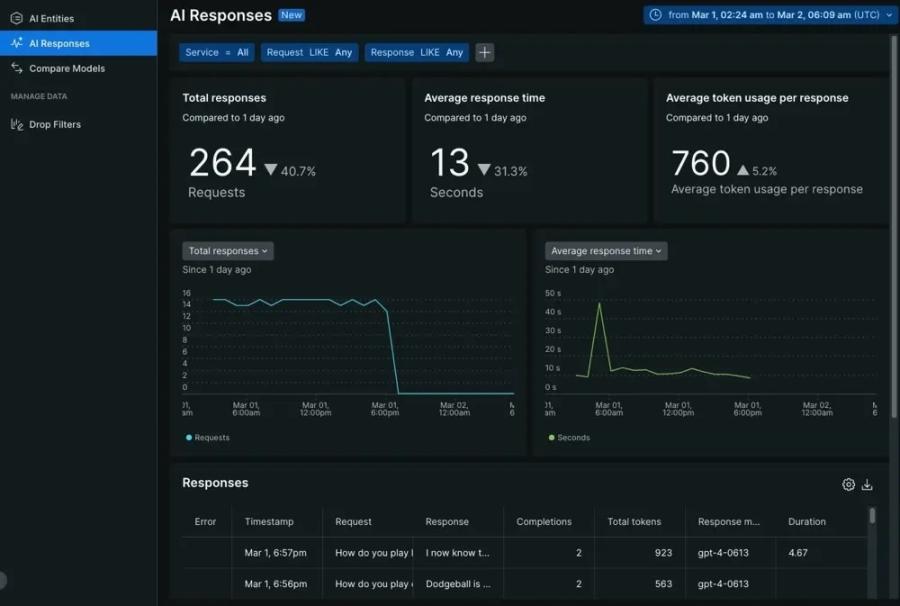
Task: Toggle the Seconds legend item
Action: 569,437
